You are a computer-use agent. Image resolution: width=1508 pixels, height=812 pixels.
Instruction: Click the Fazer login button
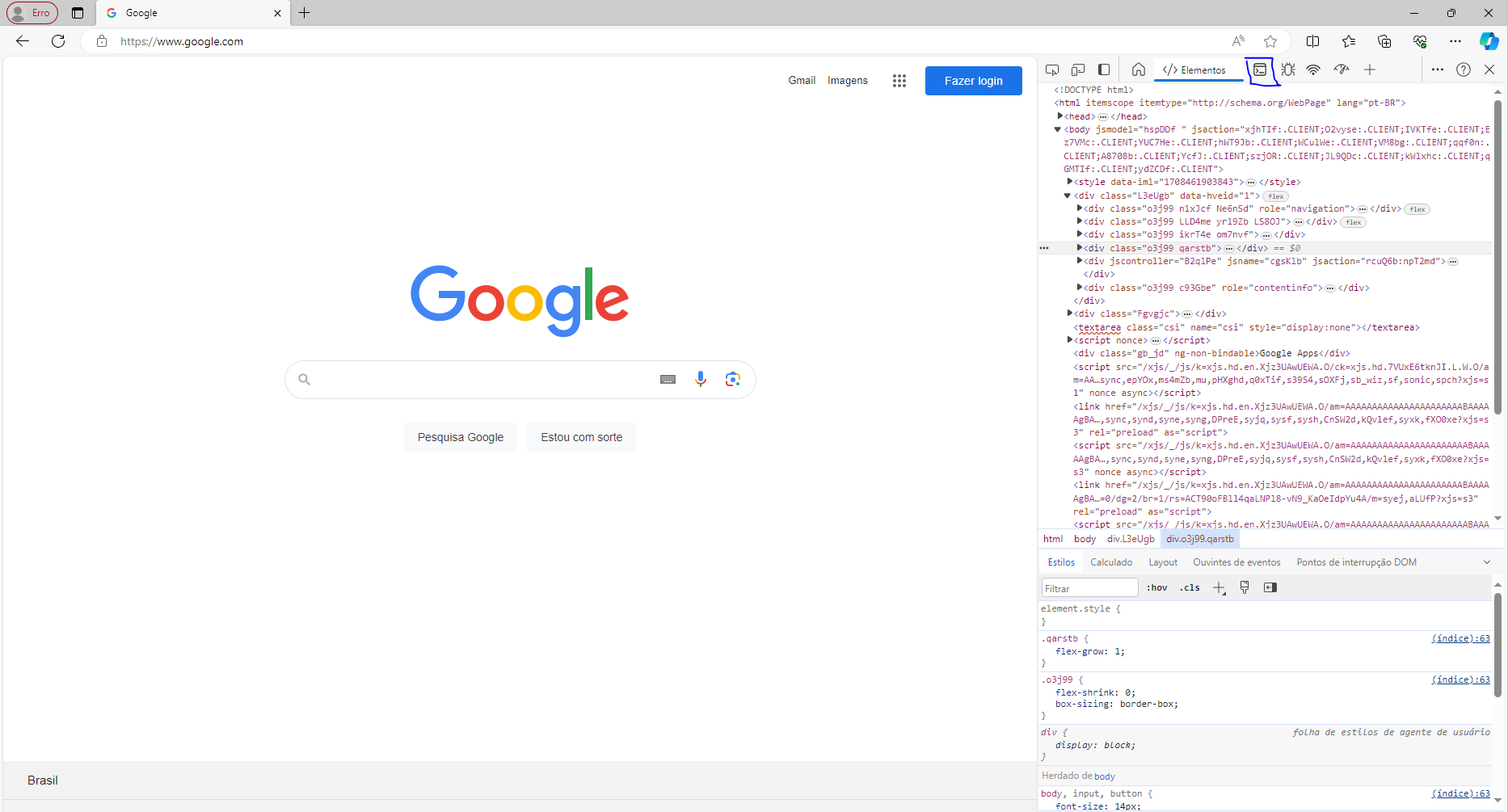tap(973, 81)
